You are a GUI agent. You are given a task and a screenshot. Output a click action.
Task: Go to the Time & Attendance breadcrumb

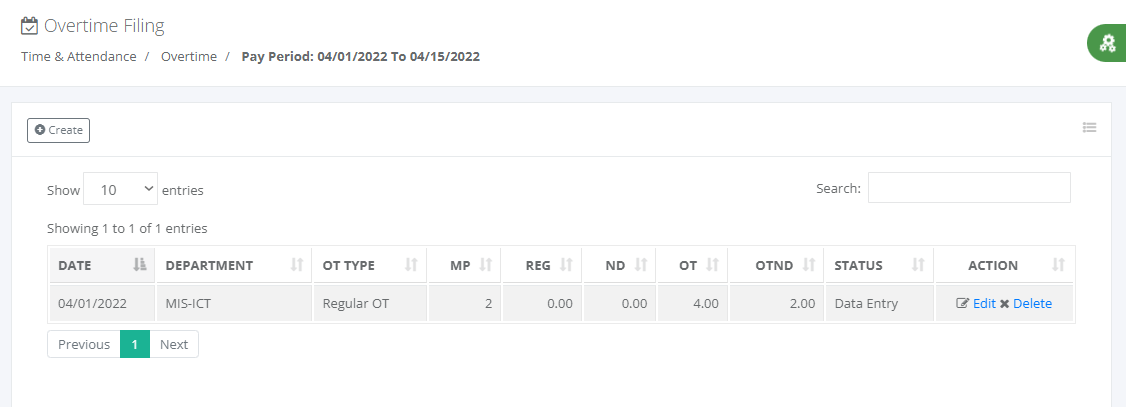(x=78, y=56)
